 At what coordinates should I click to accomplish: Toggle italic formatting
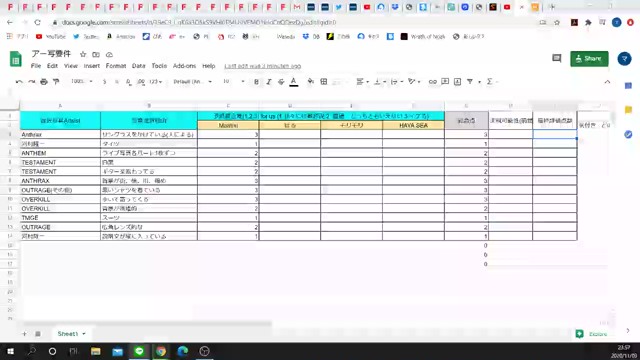pos(269,82)
